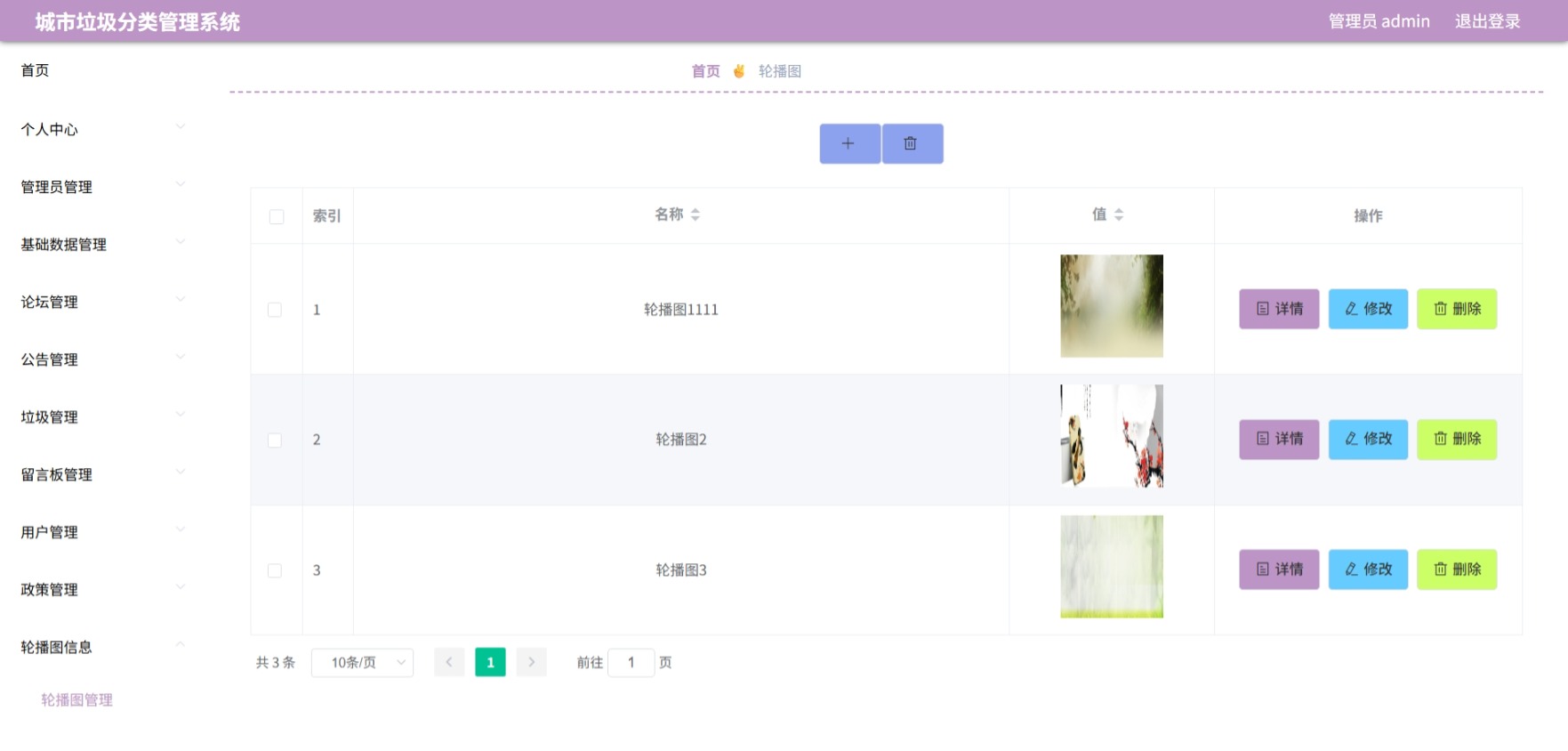Click the 轮播图3 name cell
This screenshot has height=751, width=1568.
[681, 570]
